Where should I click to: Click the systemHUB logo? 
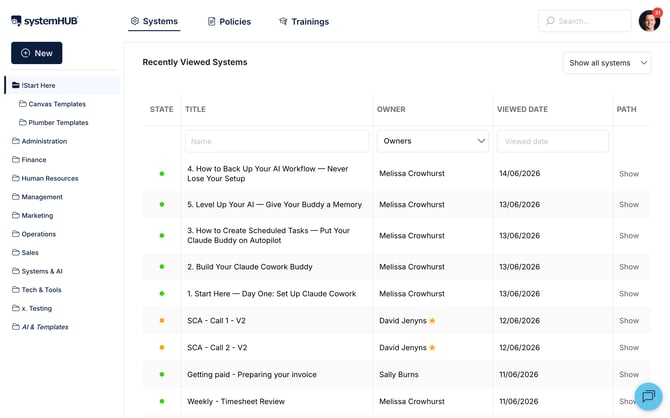(44, 21)
